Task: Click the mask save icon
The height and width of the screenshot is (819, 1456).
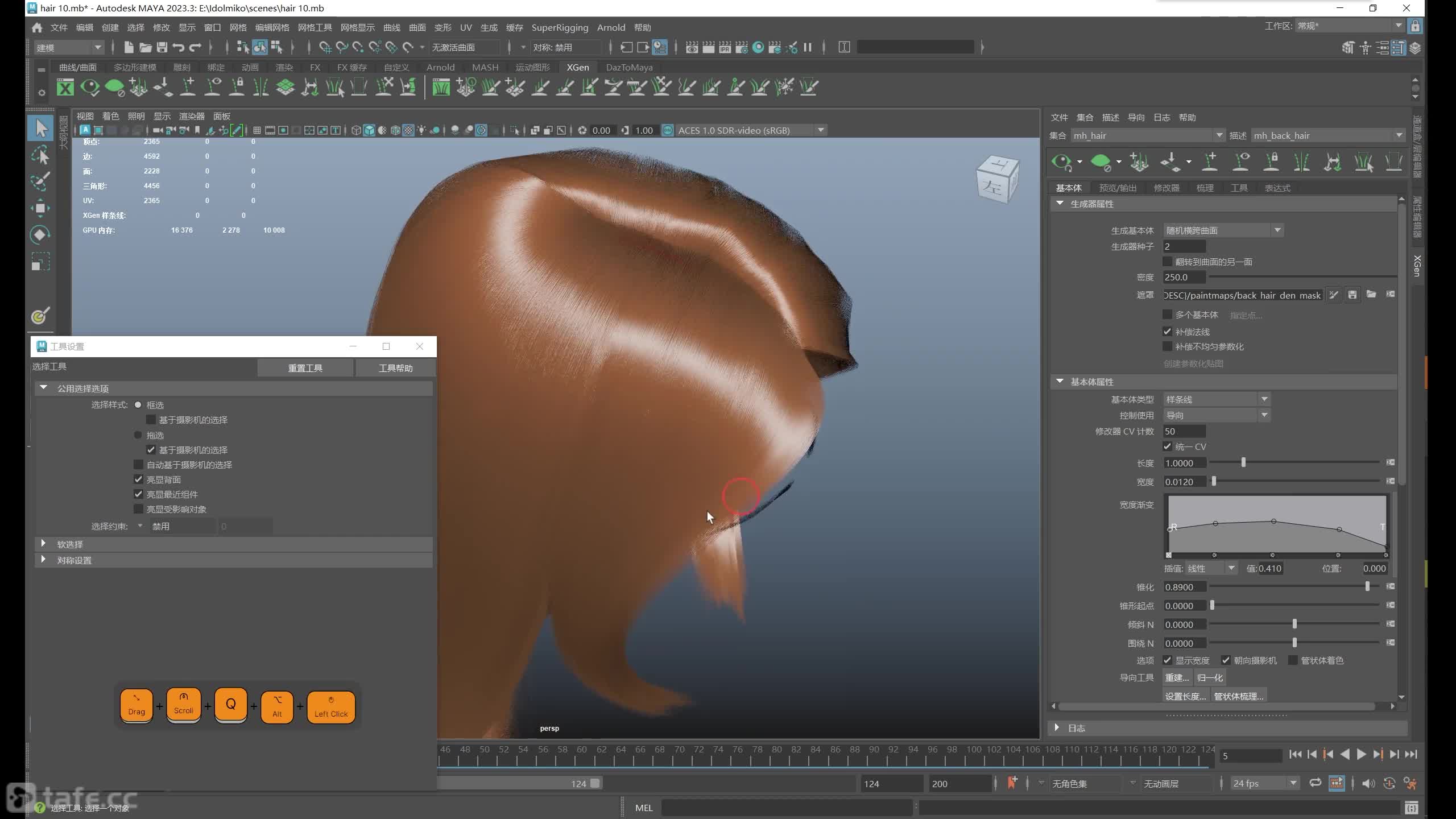Action: click(1352, 295)
